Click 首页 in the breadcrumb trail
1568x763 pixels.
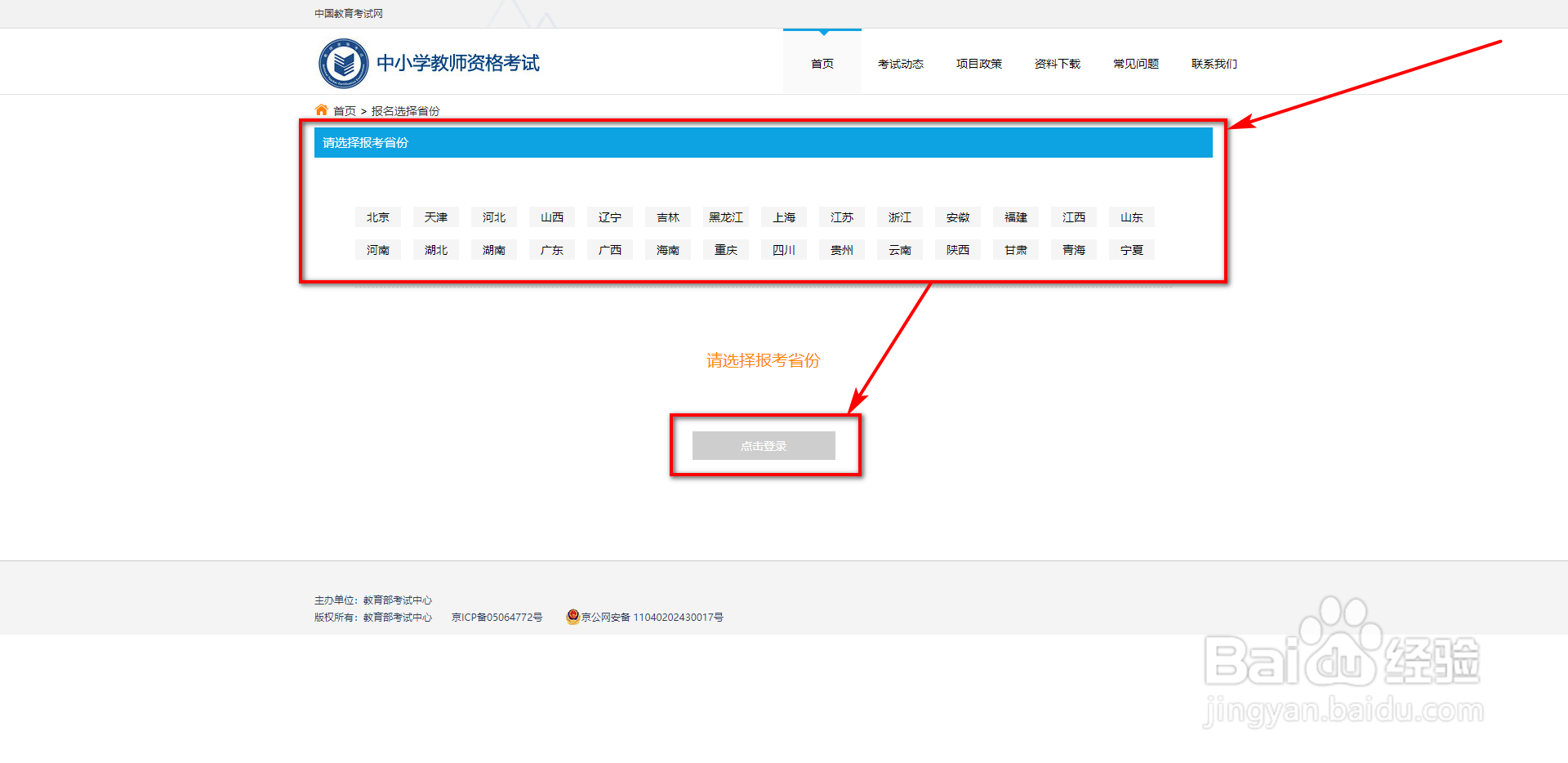[x=343, y=109]
